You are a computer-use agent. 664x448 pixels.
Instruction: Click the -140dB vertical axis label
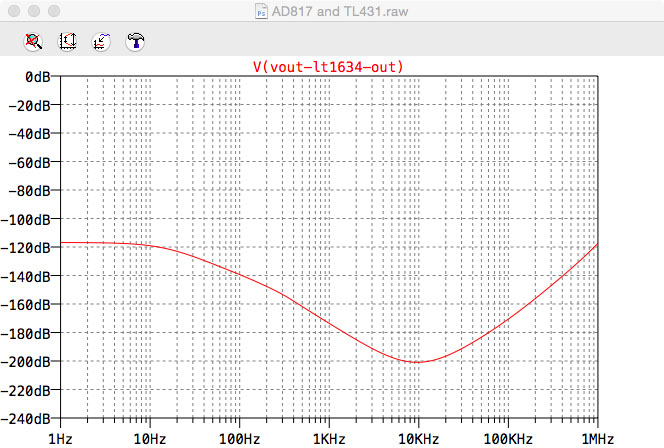pos(25,277)
